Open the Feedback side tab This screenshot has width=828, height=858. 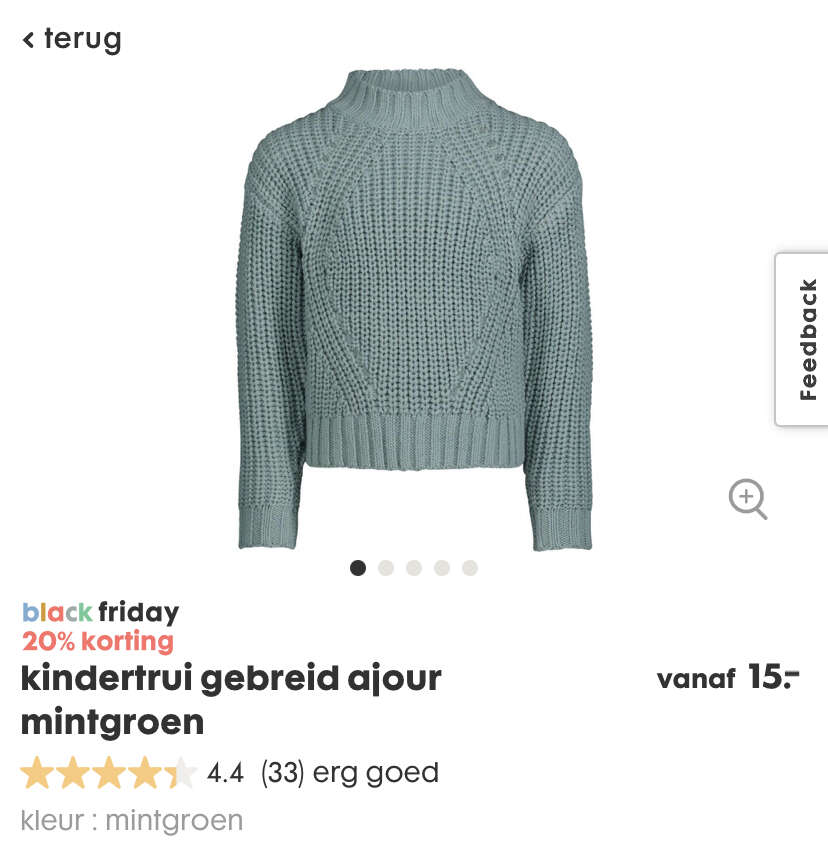(x=802, y=339)
